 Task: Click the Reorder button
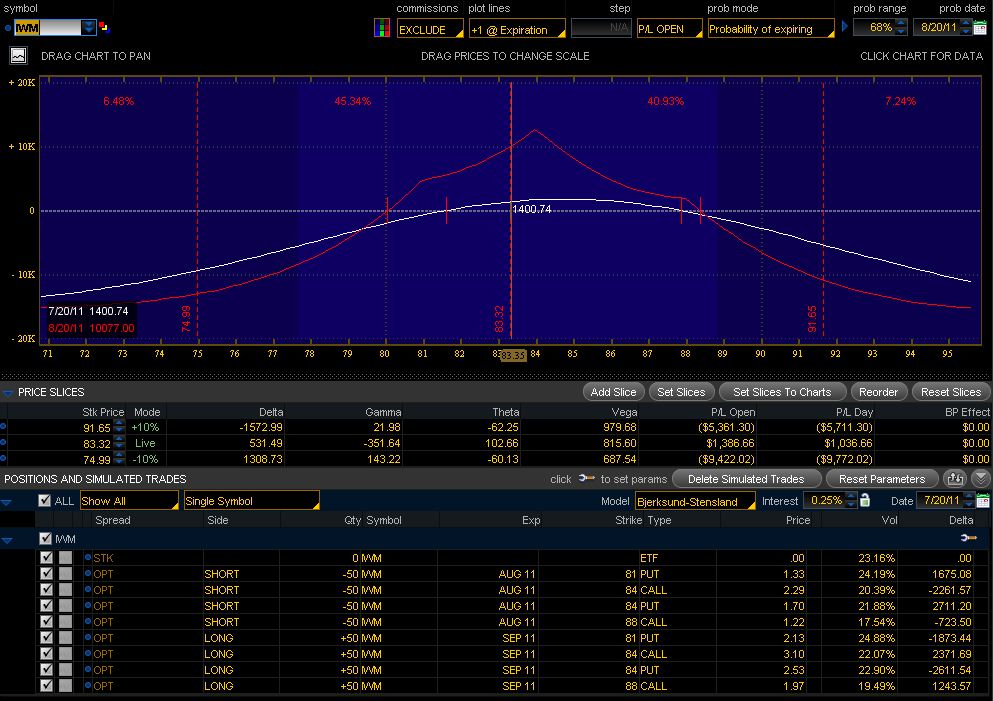point(878,392)
